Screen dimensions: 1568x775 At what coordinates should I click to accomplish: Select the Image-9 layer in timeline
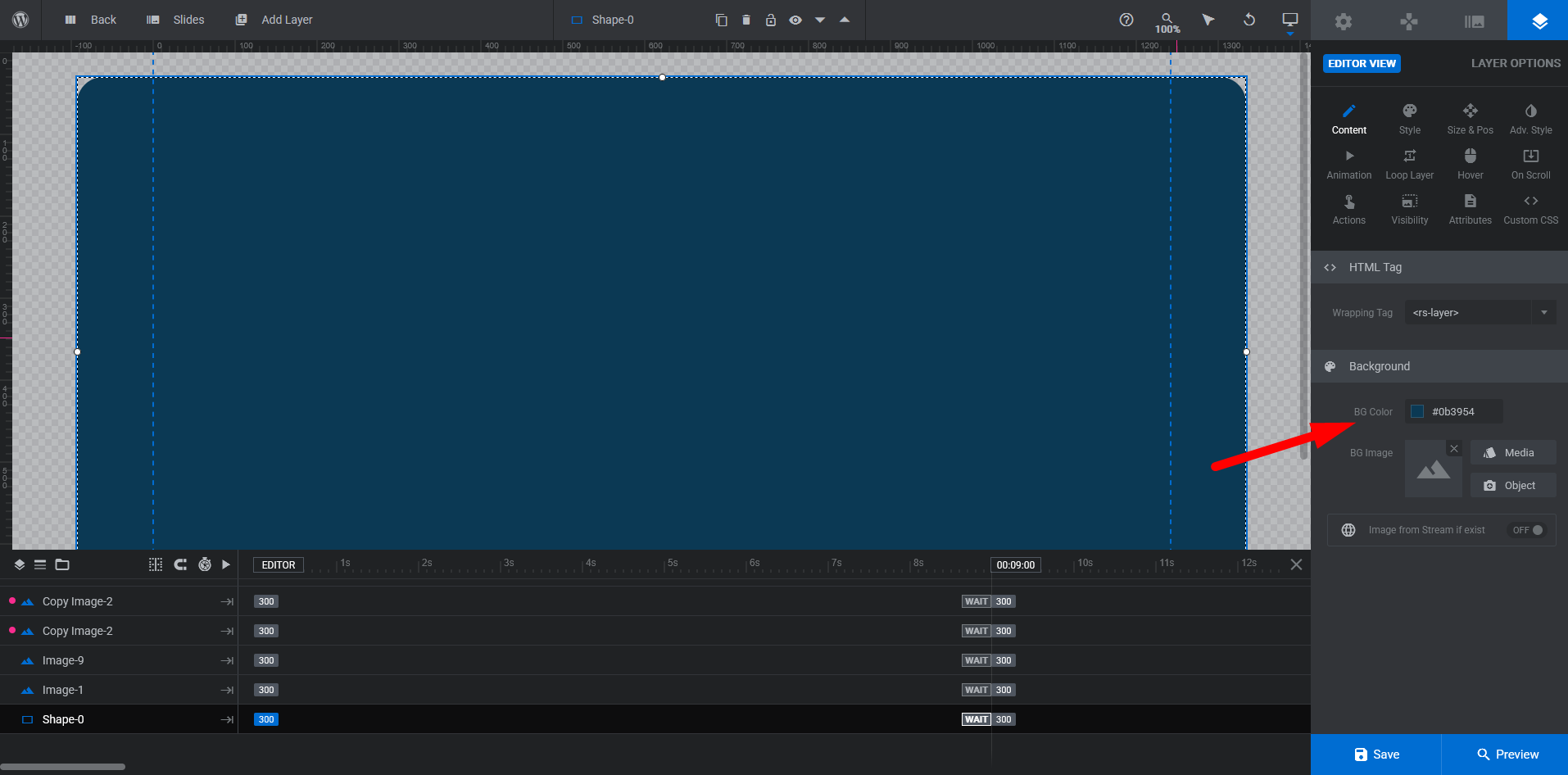(x=63, y=660)
